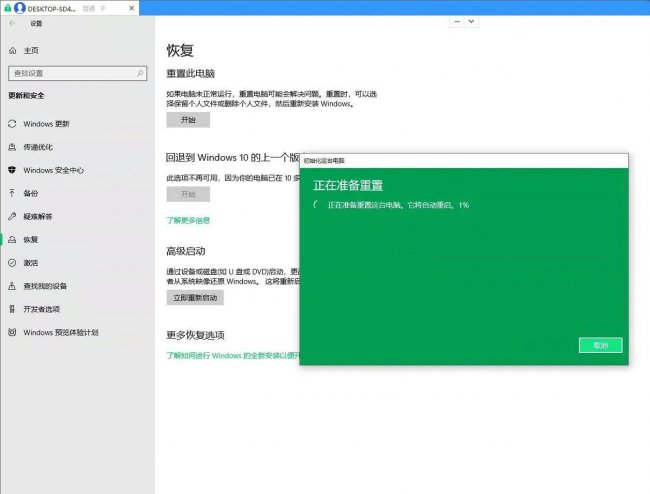Focus the 查找设置 search field
The height and width of the screenshot is (494, 650).
pos(78,73)
